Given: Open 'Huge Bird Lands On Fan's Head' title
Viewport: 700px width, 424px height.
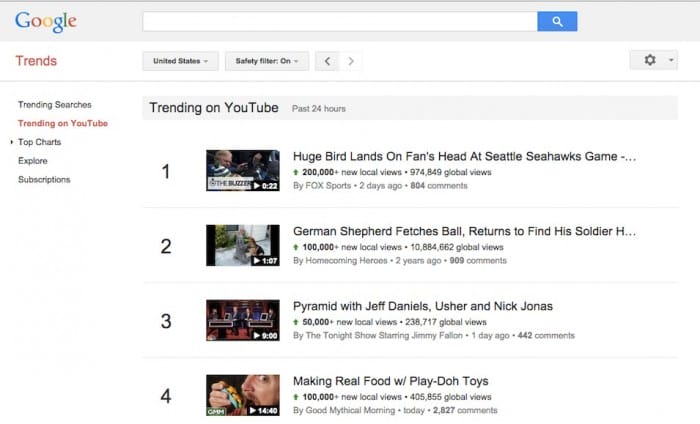Looking at the screenshot, I should 464,156.
